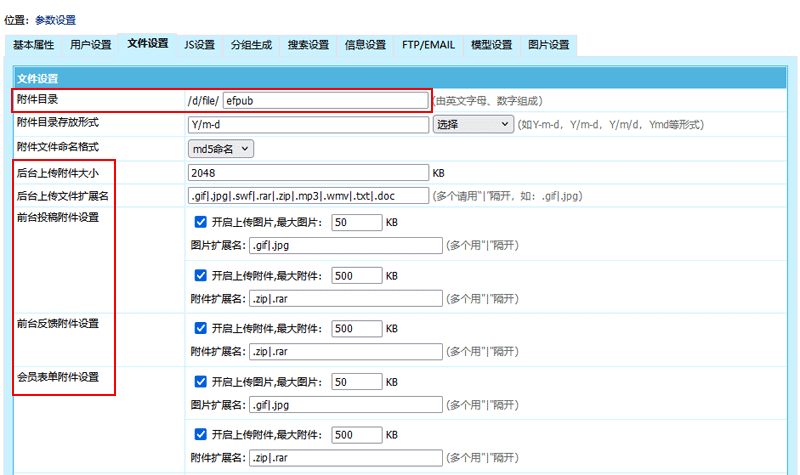This screenshot has width=800, height=475.
Task: Switch to the 信息设置 tab
Action: [365, 45]
